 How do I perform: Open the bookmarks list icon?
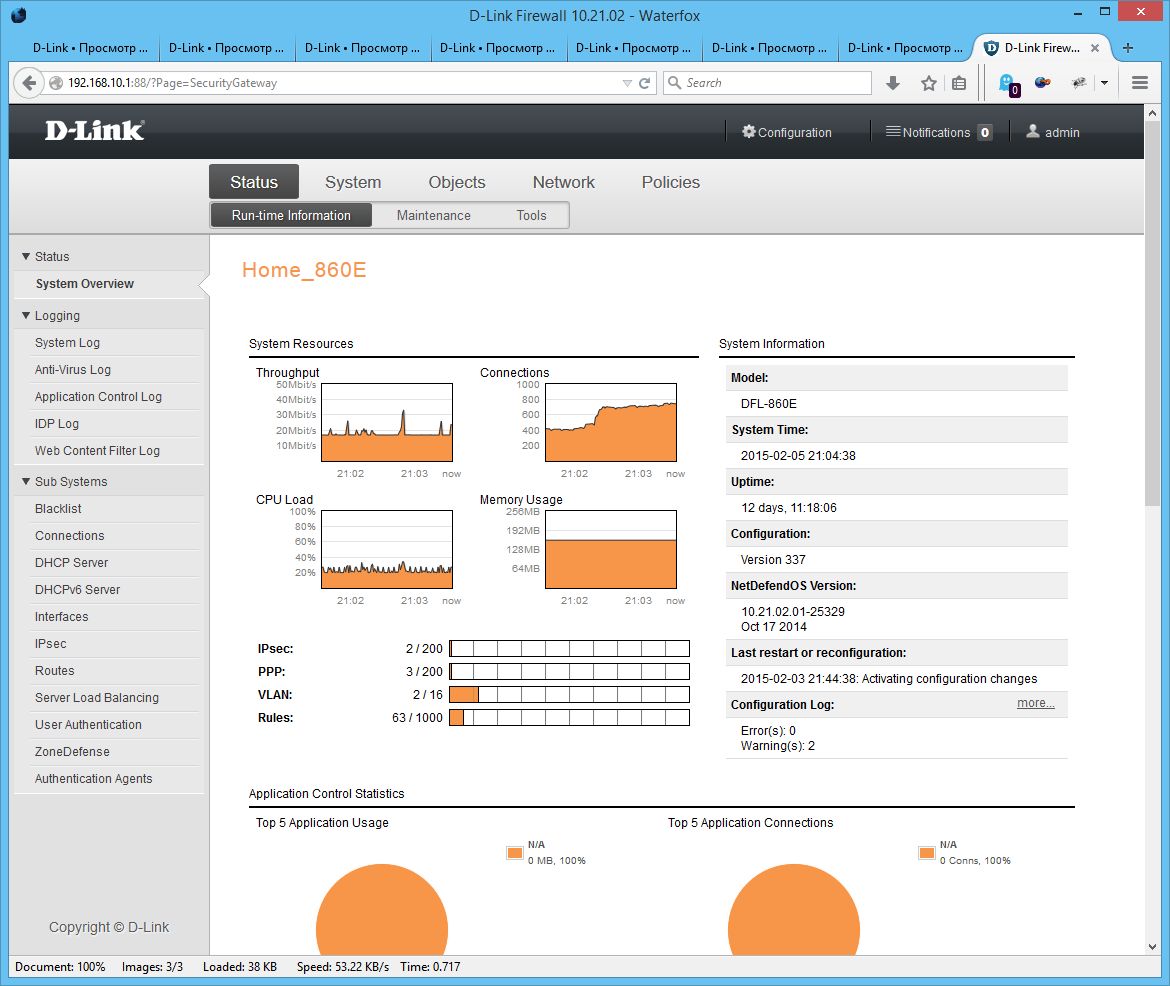click(x=959, y=83)
